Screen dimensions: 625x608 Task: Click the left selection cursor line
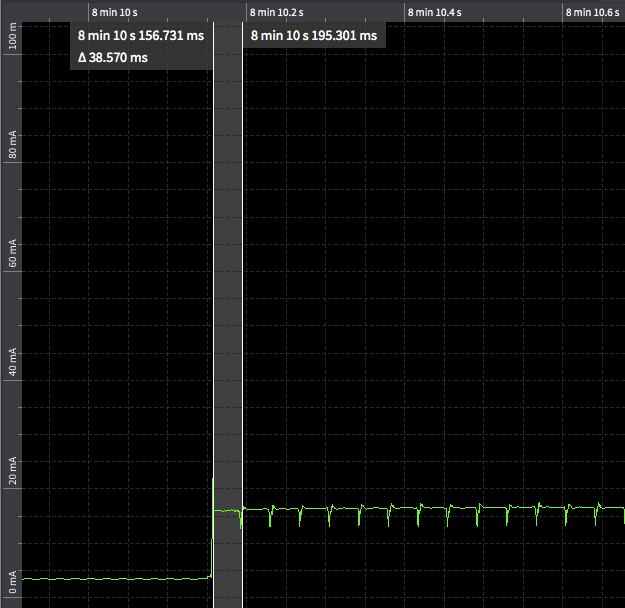[x=213, y=300]
